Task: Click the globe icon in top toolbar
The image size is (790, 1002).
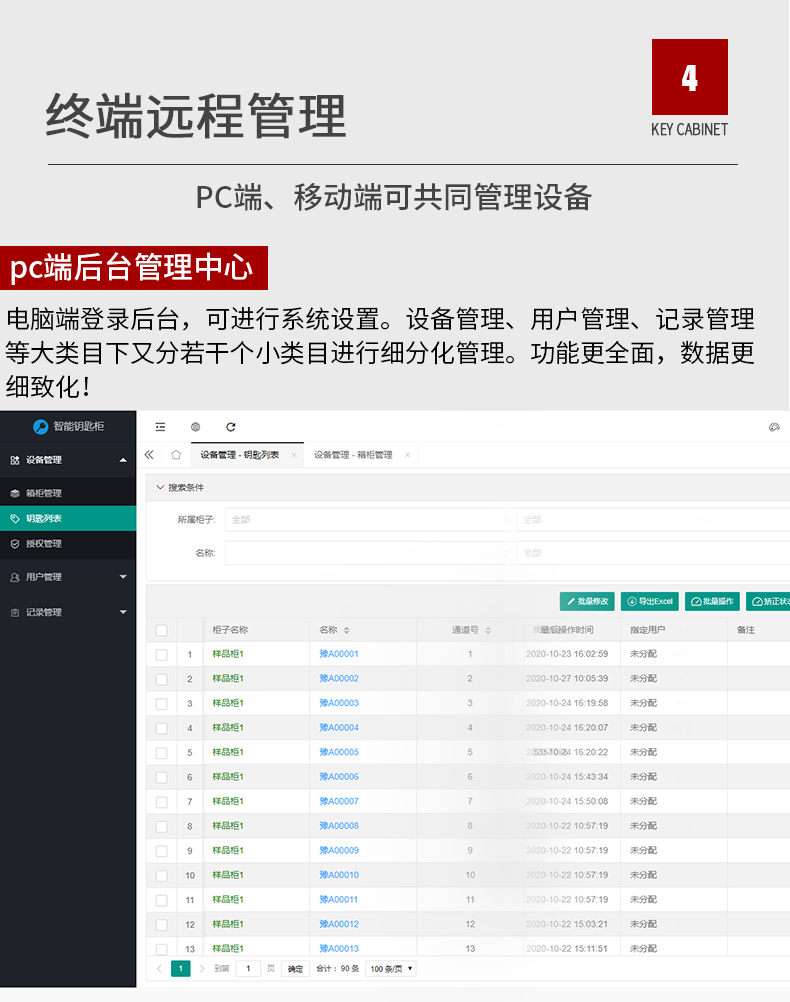Action: click(195, 427)
